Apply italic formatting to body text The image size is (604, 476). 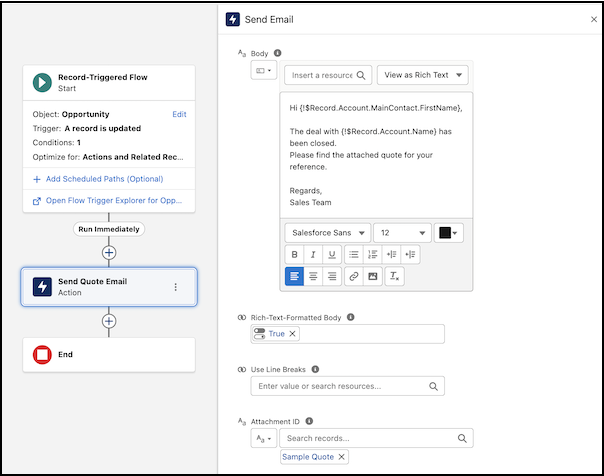click(314, 254)
